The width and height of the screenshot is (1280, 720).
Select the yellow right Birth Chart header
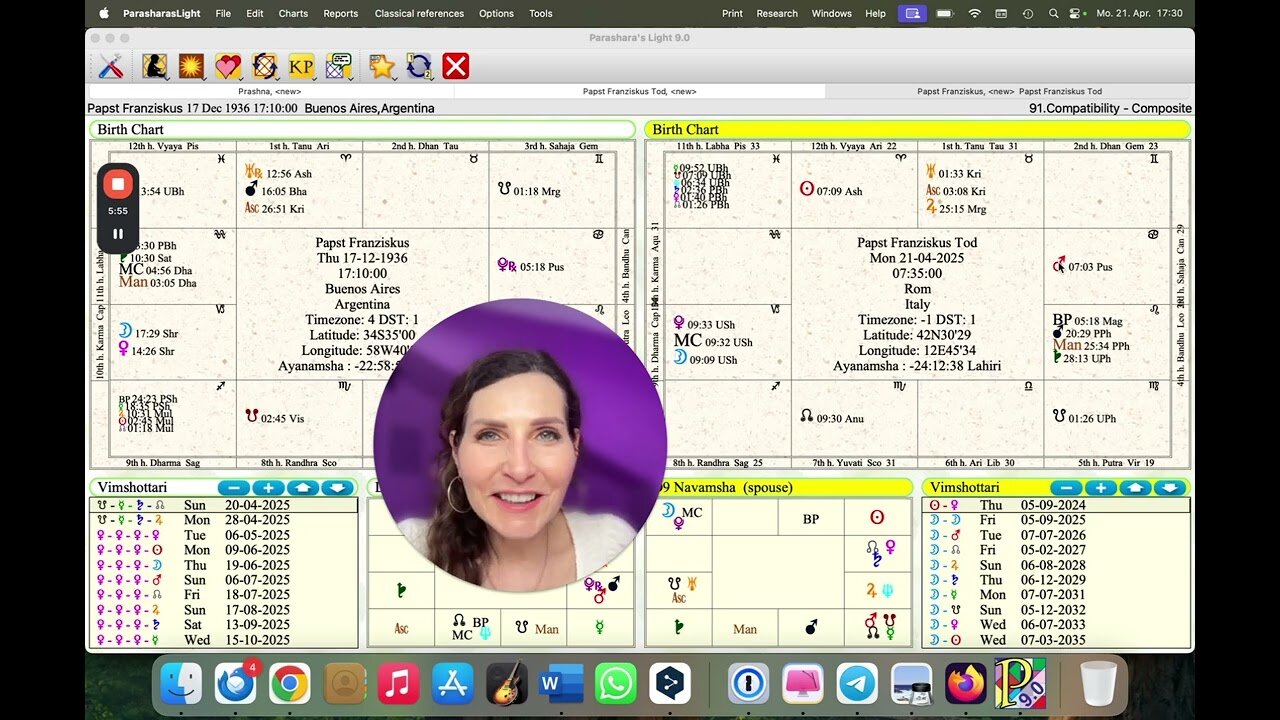[917, 129]
